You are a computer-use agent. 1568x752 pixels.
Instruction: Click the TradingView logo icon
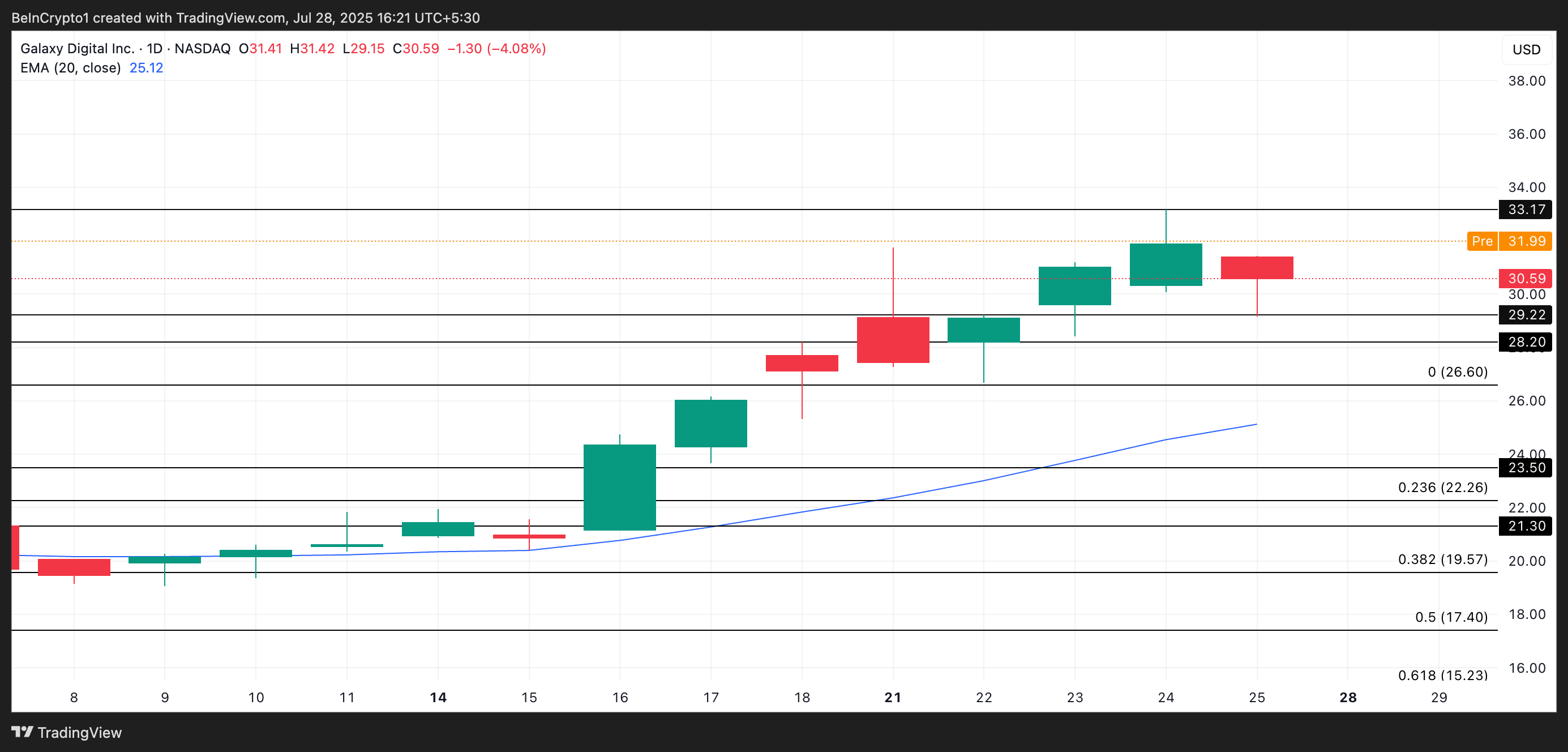click(x=22, y=731)
